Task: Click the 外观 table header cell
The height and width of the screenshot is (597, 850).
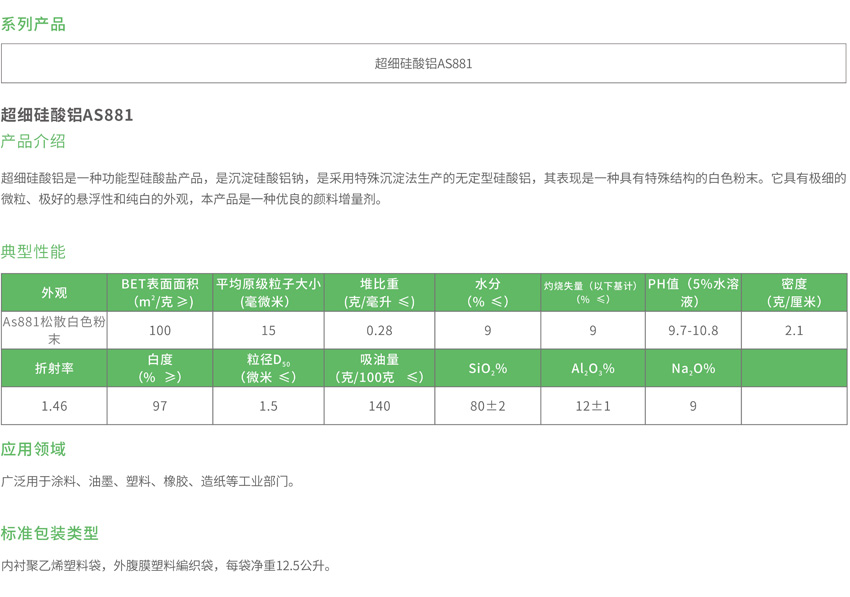Action: 54,292
